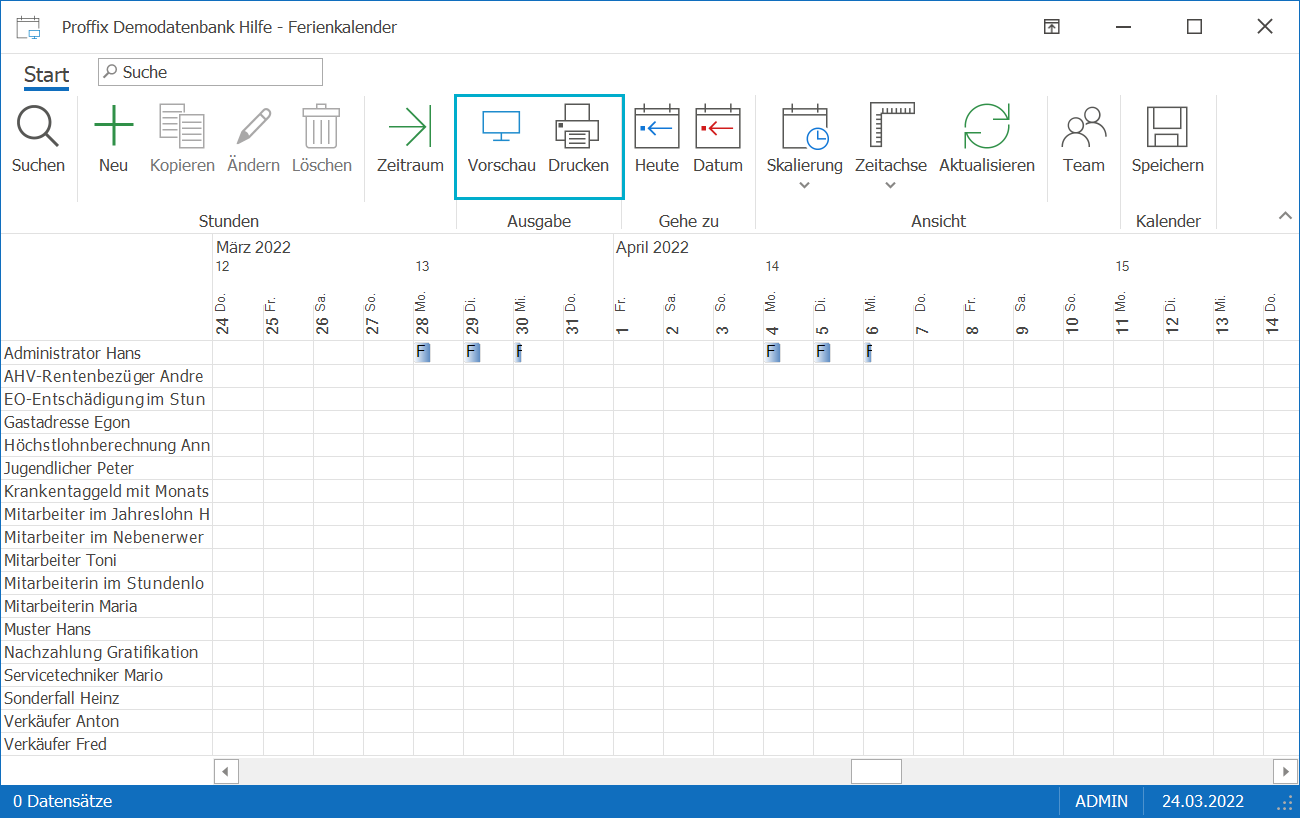Select the row Sonderfall Heinz
This screenshot has width=1300, height=818.
[106, 698]
